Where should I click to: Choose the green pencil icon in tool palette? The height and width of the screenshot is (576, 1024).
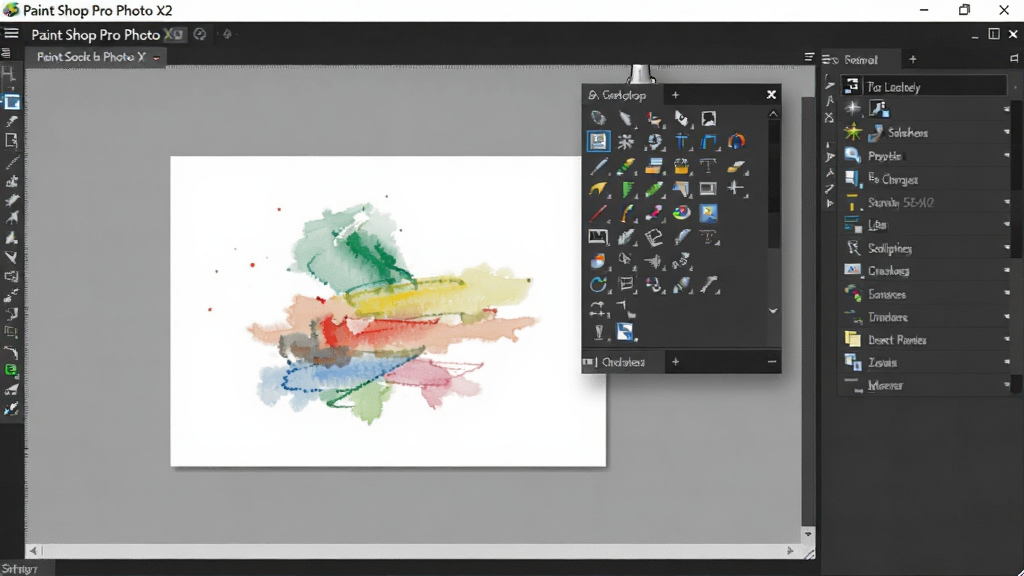point(653,189)
